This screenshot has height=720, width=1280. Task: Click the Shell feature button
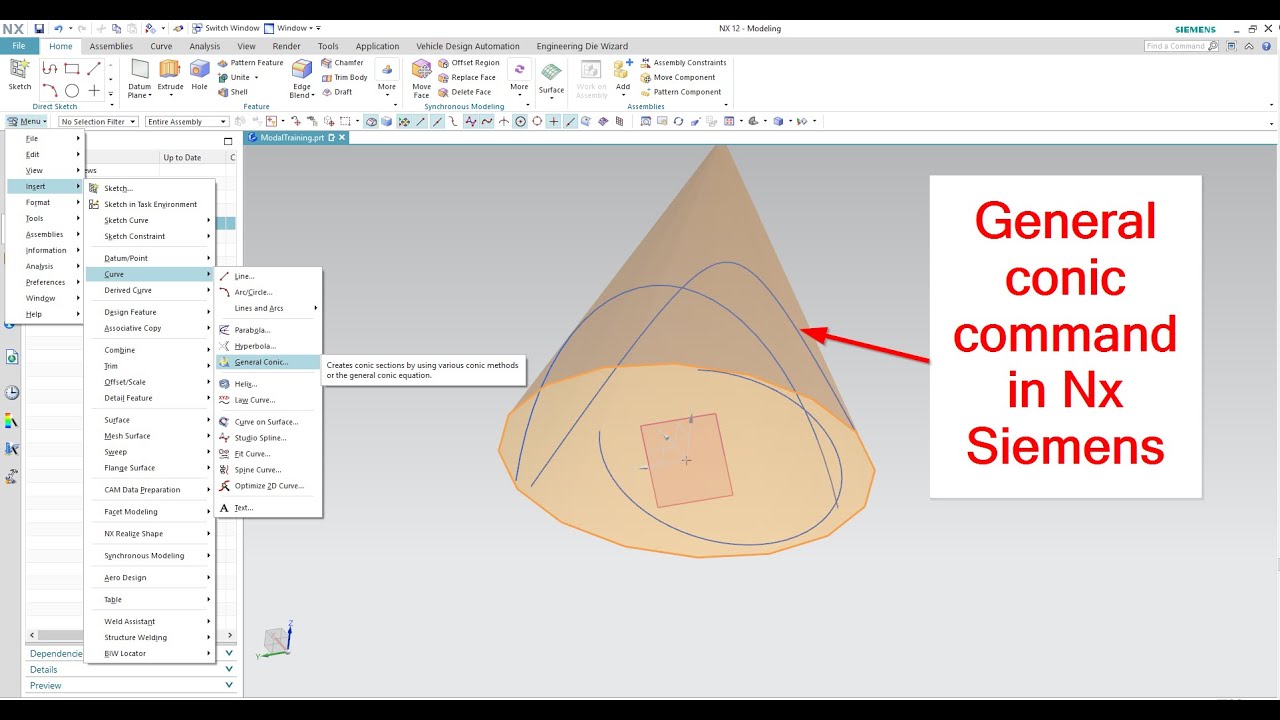click(x=232, y=92)
